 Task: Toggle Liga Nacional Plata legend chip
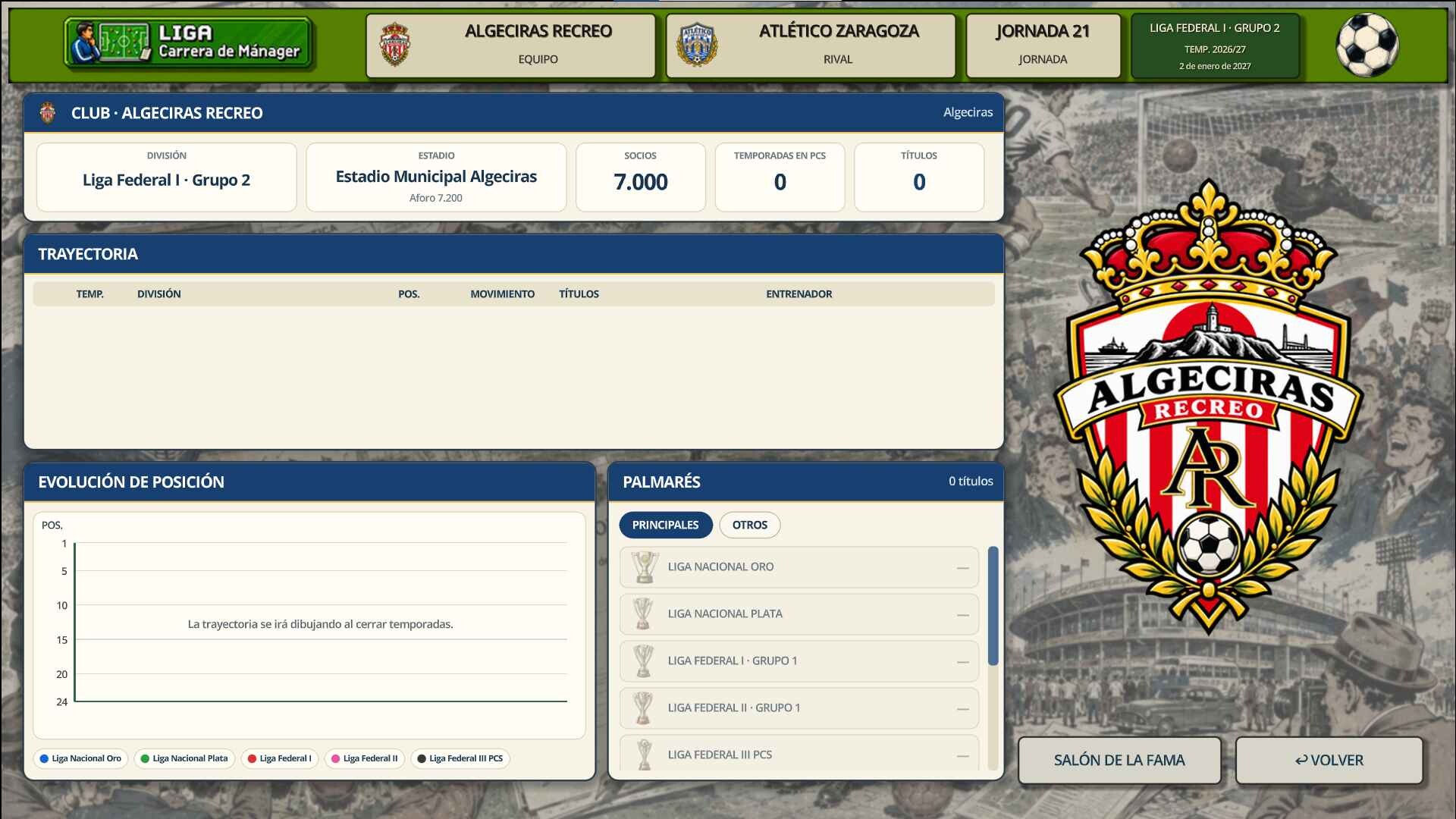click(x=184, y=758)
